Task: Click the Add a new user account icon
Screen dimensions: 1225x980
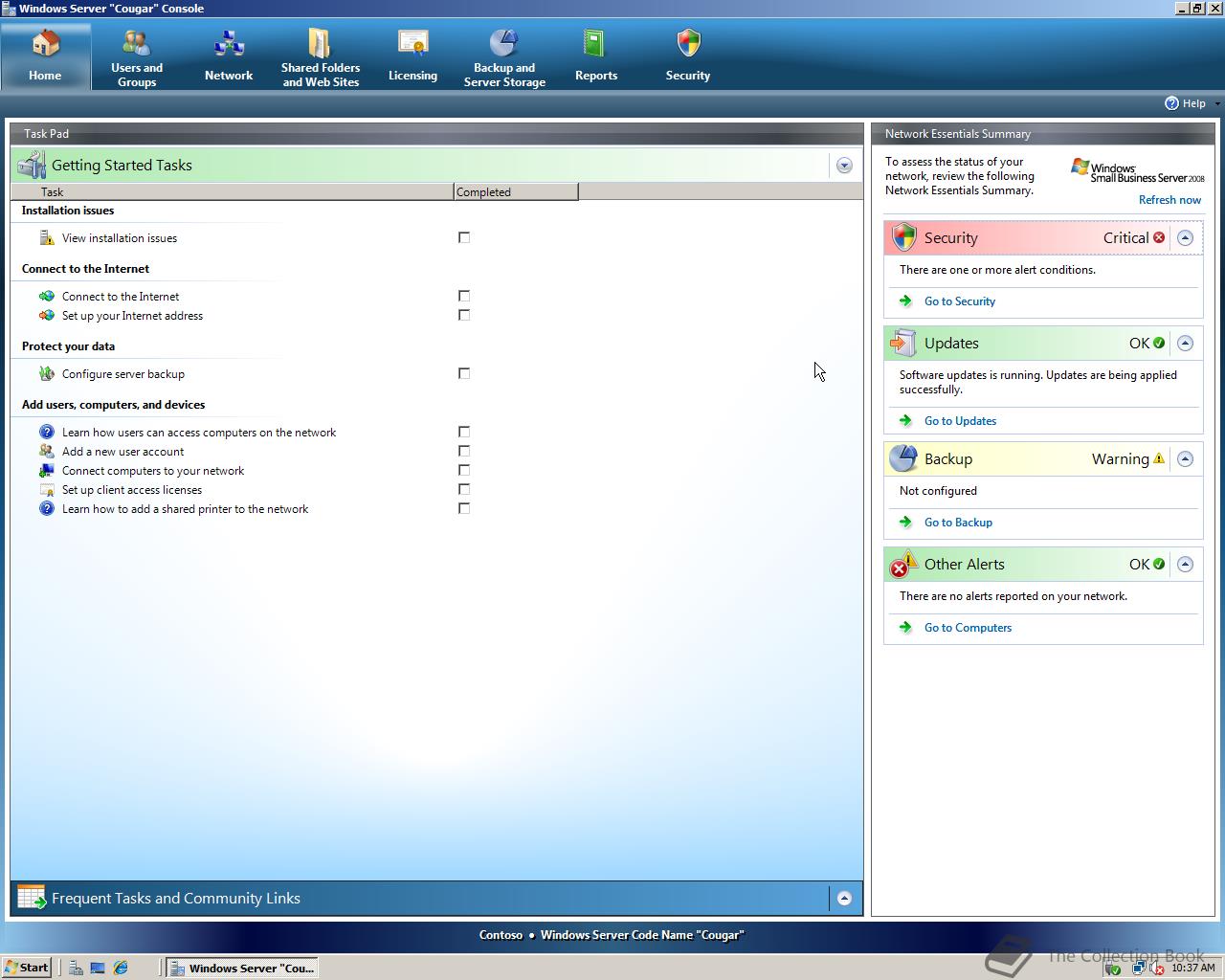Action: (x=47, y=451)
